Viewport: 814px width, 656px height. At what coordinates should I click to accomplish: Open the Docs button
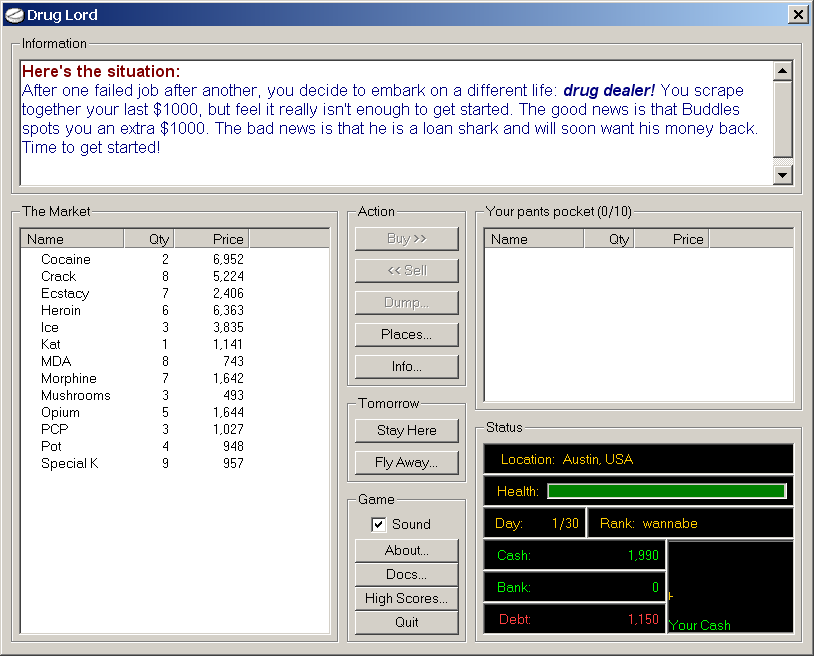coord(406,574)
